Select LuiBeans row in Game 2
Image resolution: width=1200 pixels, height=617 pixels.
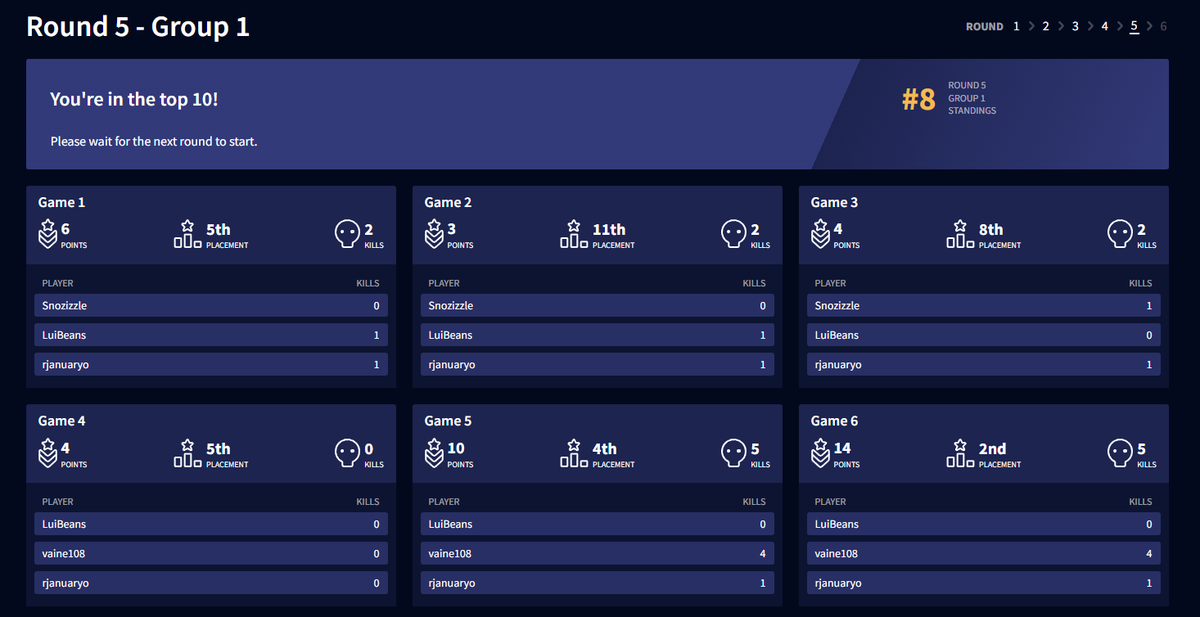[x=597, y=335]
